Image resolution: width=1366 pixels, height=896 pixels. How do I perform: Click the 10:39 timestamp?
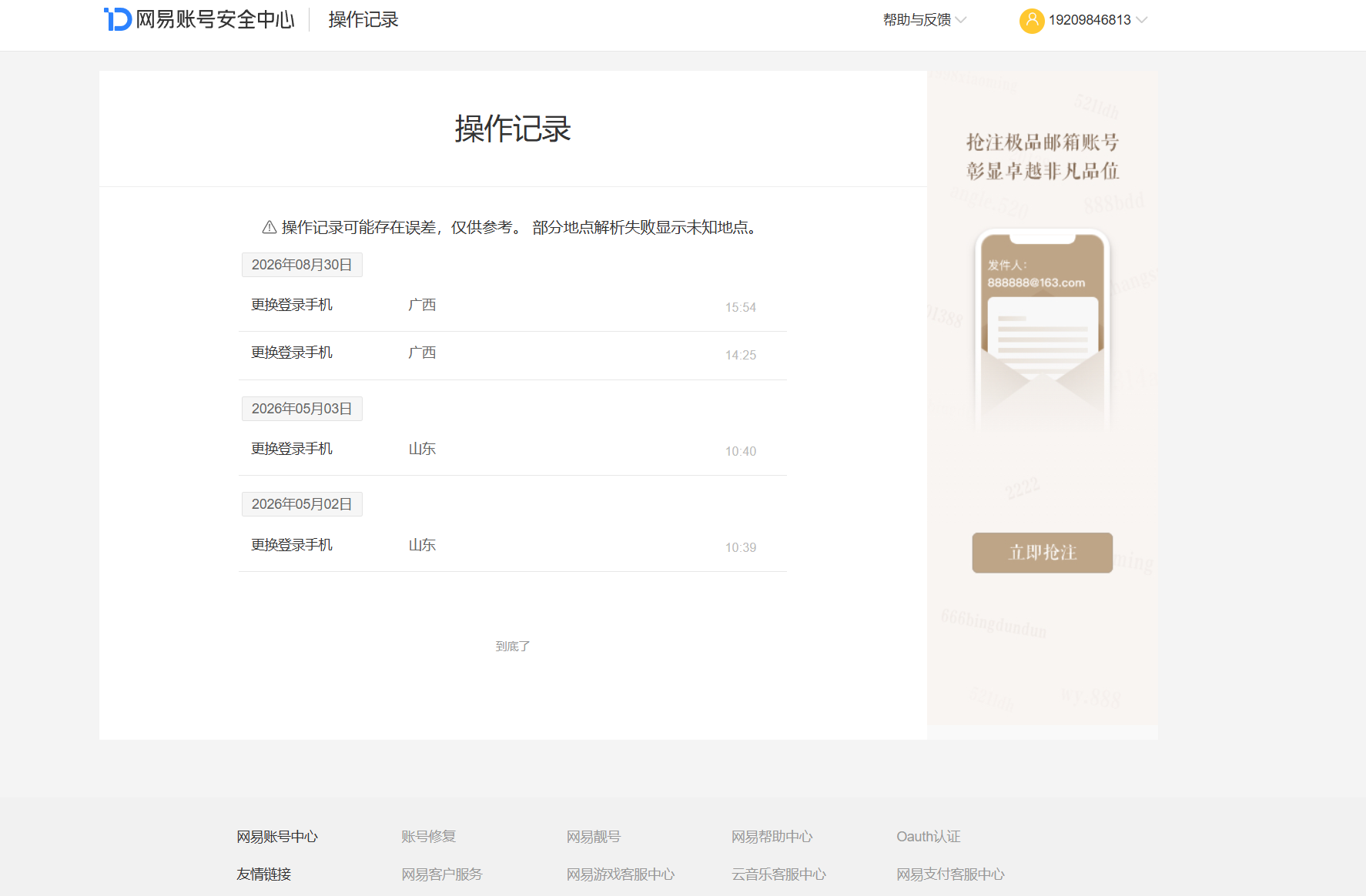point(741,547)
